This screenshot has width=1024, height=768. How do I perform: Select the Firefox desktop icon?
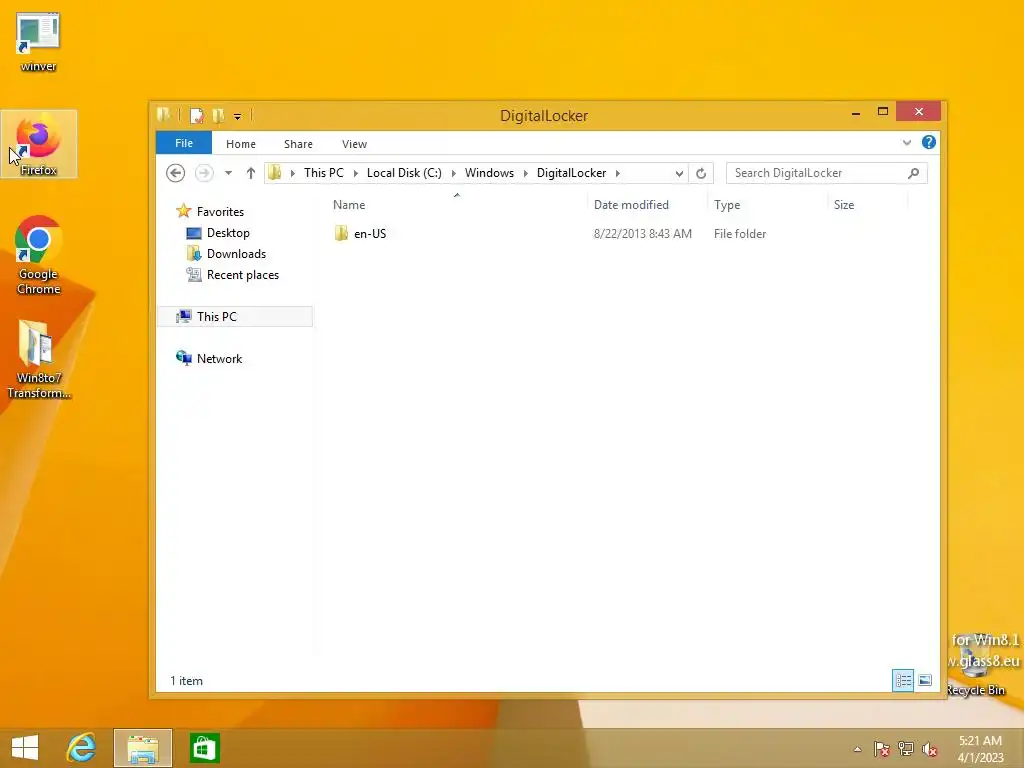coord(39,144)
